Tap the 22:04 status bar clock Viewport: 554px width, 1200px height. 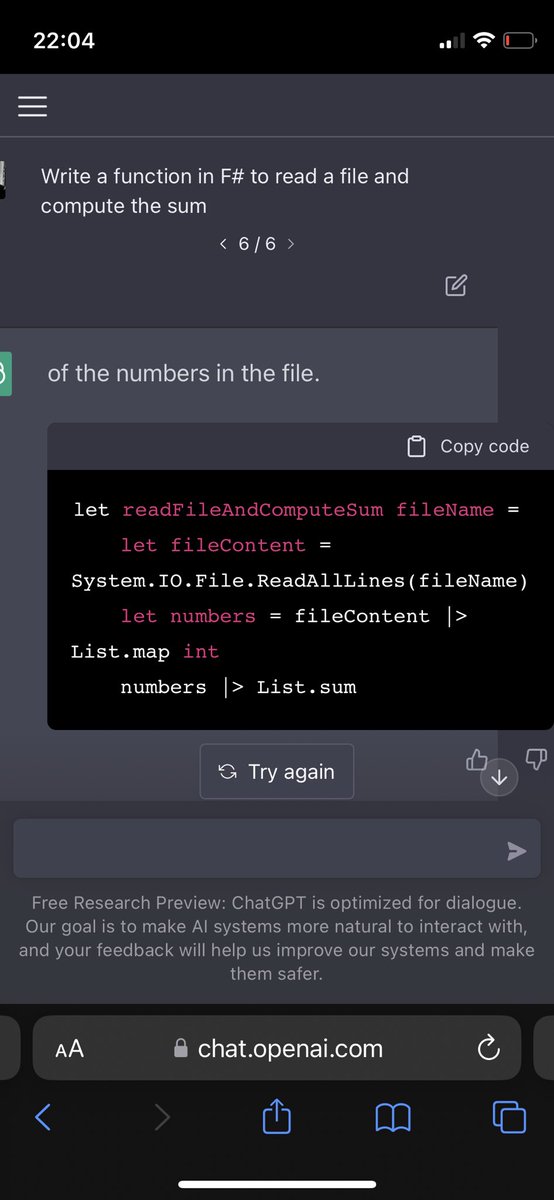click(x=64, y=41)
